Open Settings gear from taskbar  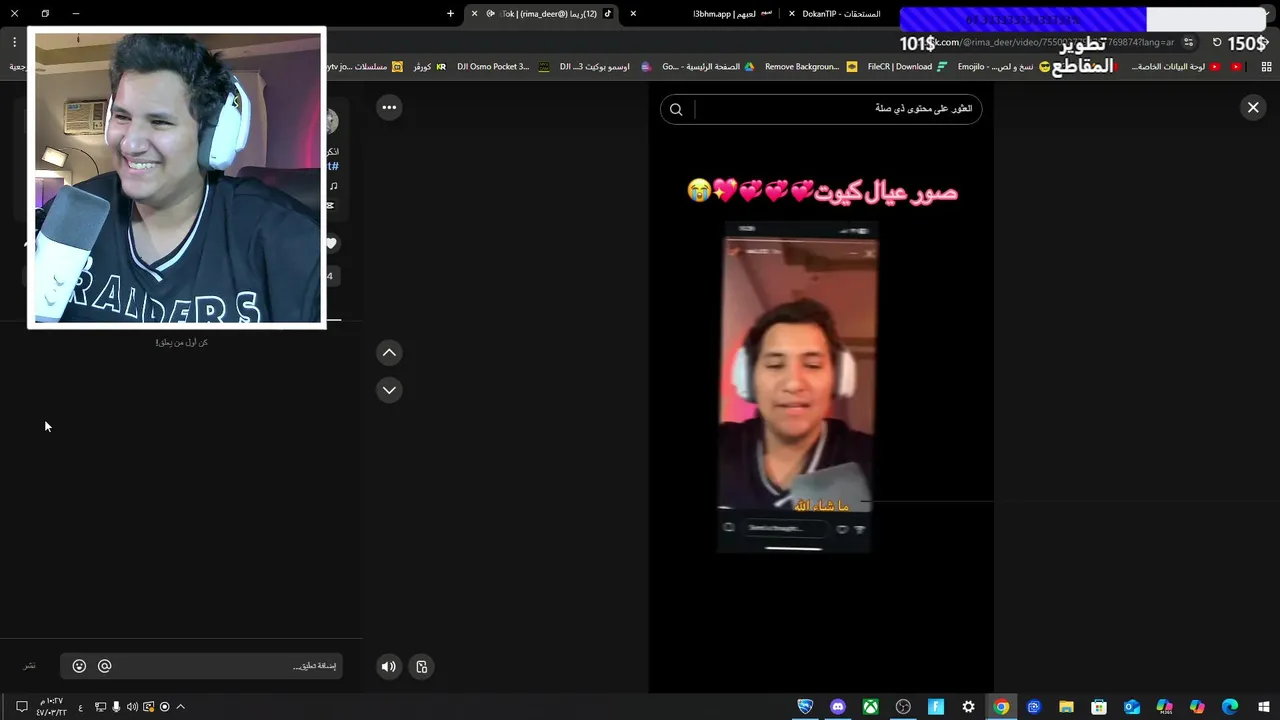pos(968,707)
